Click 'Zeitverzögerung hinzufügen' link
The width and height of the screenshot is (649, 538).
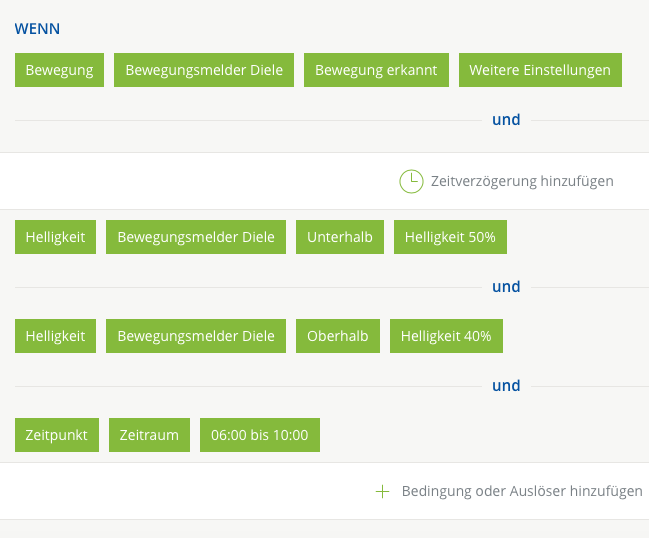coord(521,181)
